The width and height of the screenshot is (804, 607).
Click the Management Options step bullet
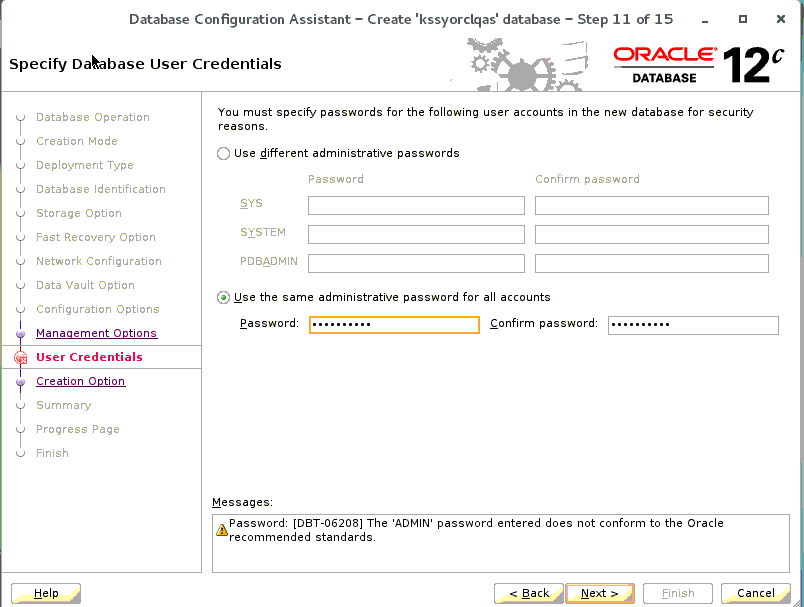[x=20, y=333]
